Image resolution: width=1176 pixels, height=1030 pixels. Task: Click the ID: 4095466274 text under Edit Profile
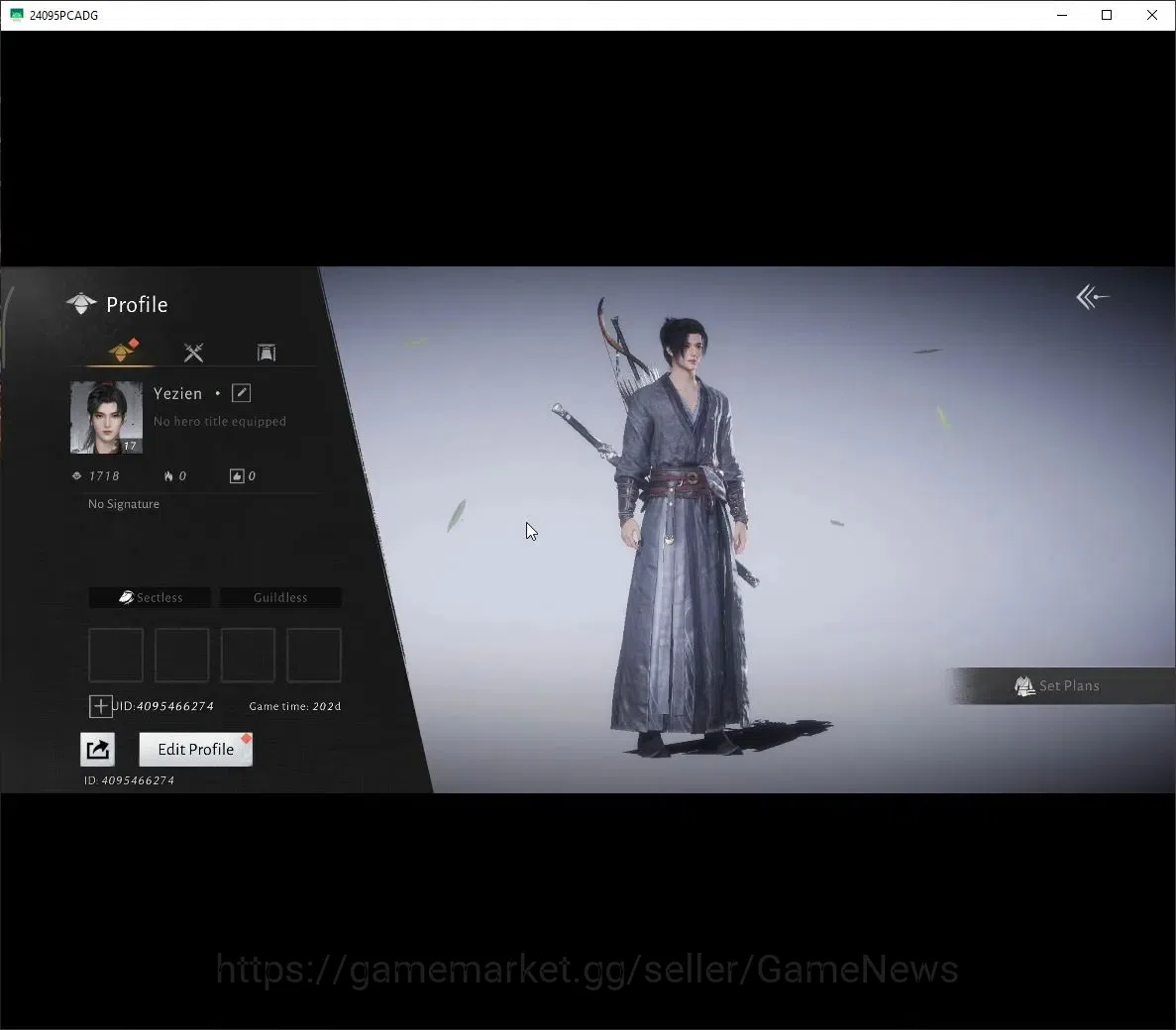(129, 780)
